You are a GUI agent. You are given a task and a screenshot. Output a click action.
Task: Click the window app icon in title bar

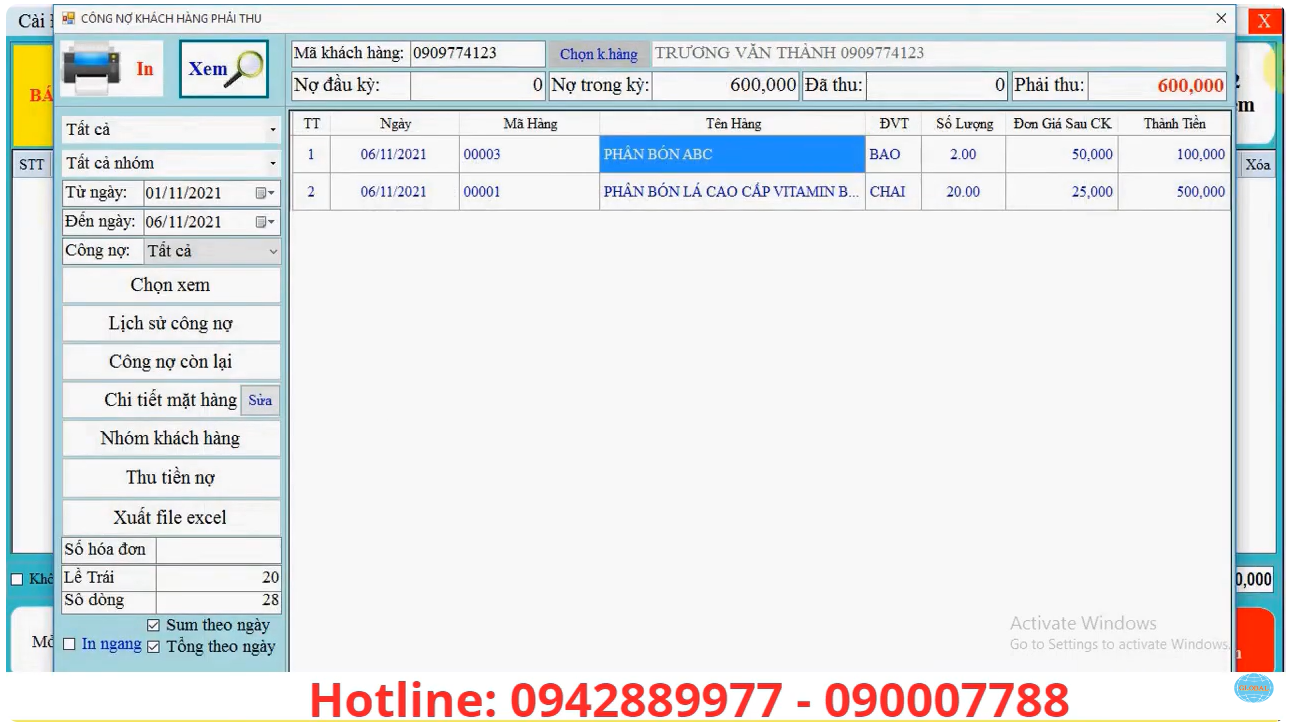[68, 18]
